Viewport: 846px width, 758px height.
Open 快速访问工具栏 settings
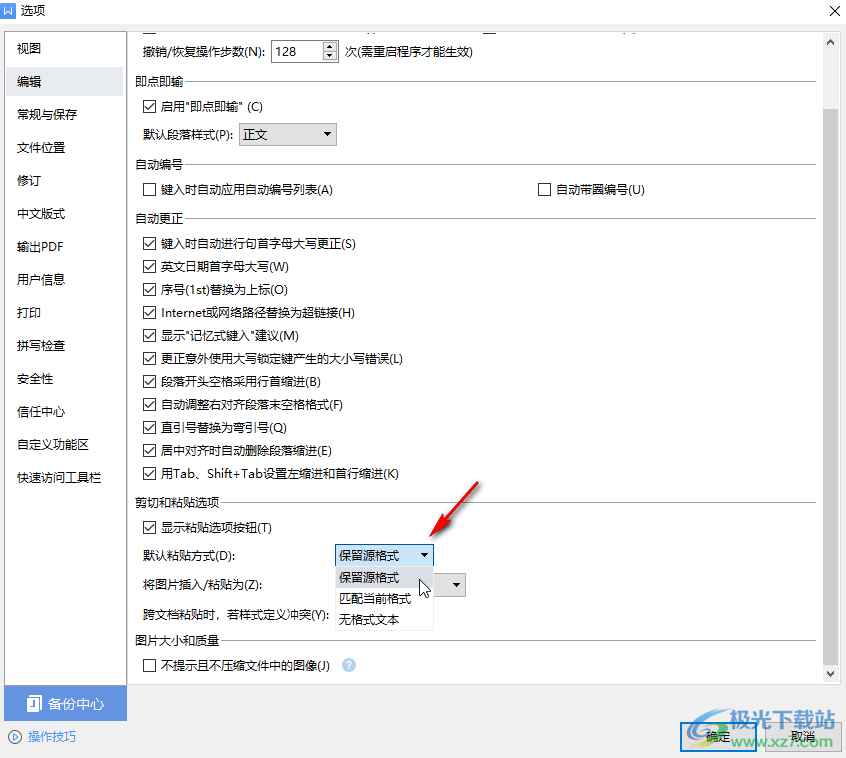(65, 477)
